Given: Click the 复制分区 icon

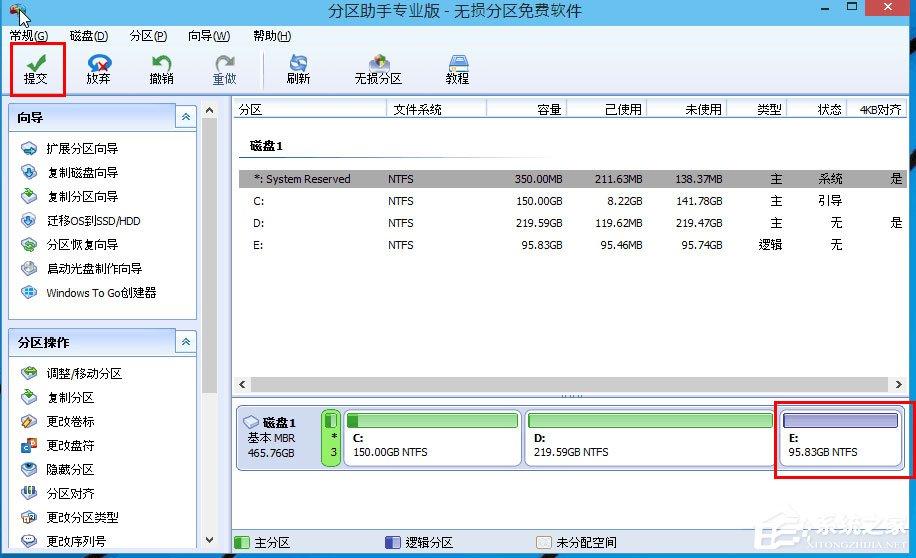Looking at the screenshot, I should (x=29, y=397).
